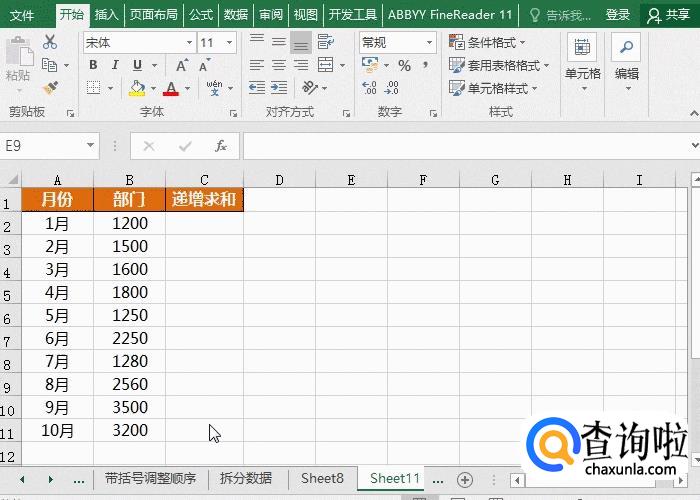Increase font size with large A

pyautogui.click(x=182, y=65)
